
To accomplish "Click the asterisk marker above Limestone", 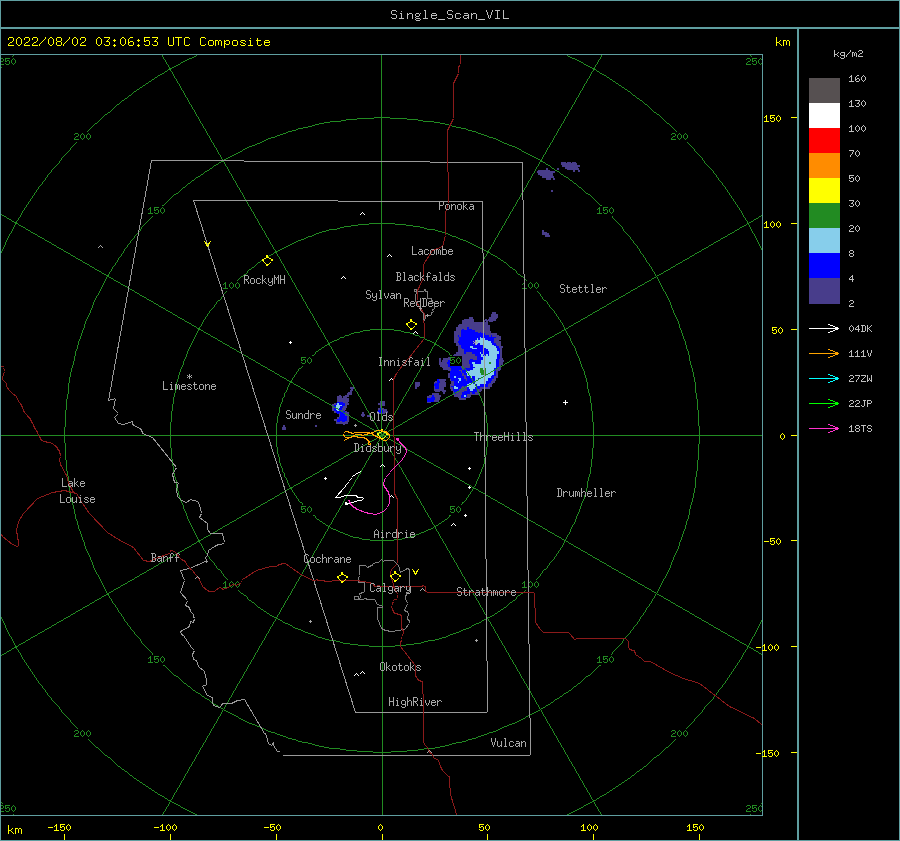I will pos(189,377).
